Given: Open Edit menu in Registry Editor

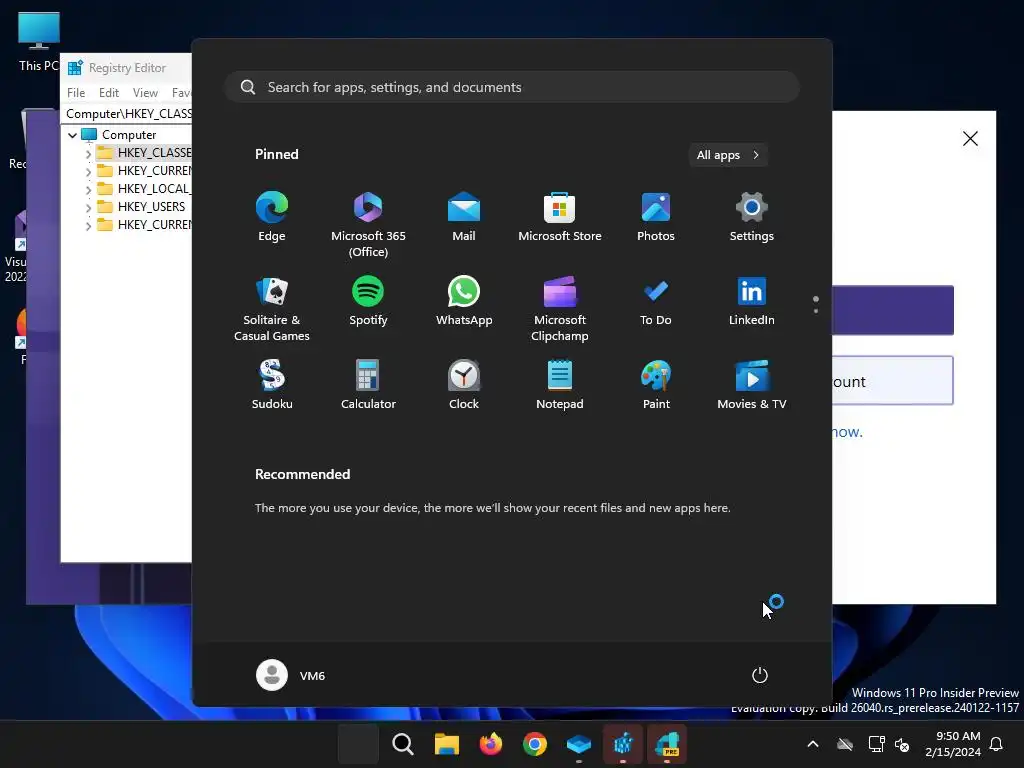Looking at the screenshot, I should pyautogui.click(x=108, y=93).
